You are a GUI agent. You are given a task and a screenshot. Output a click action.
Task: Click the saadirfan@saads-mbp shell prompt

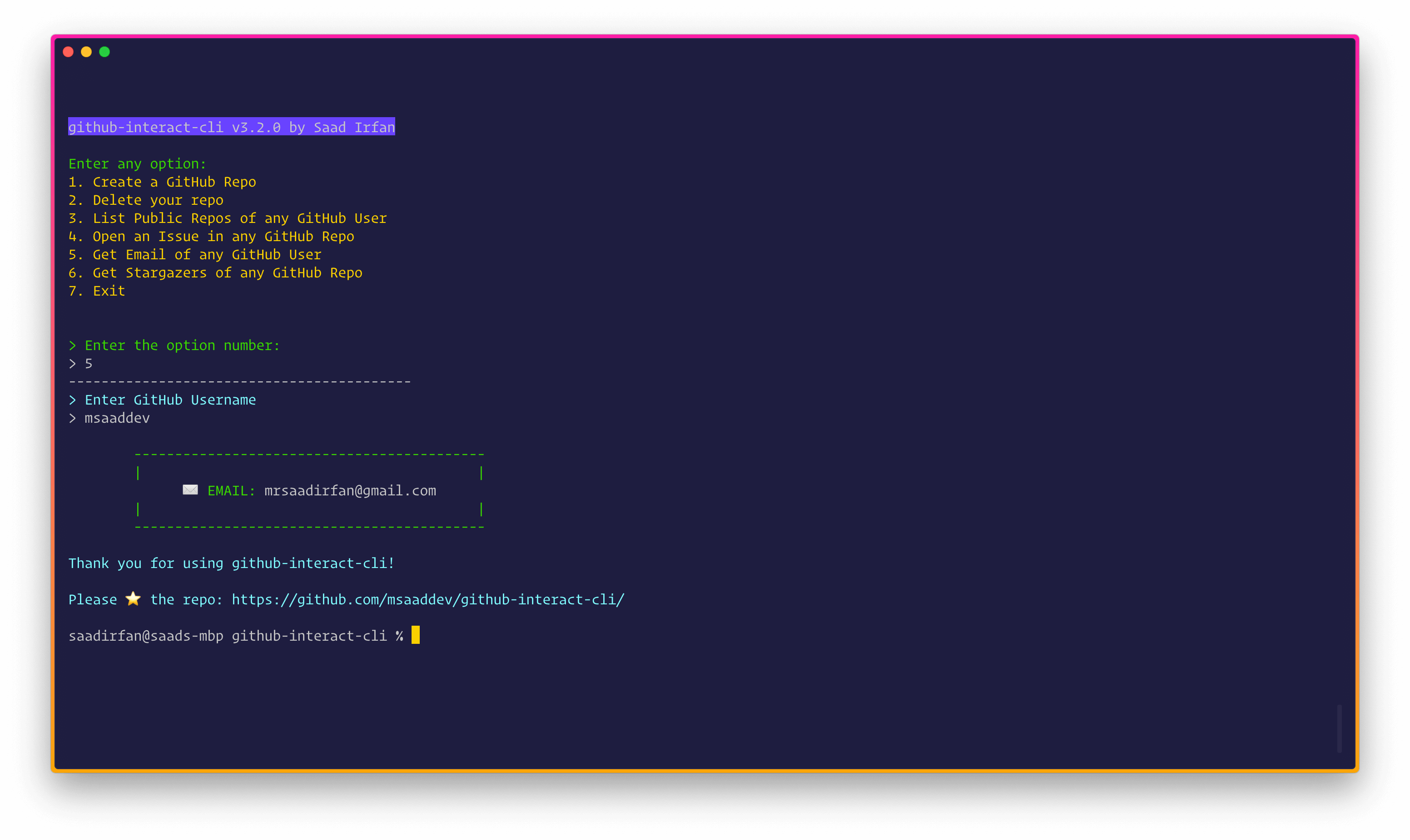(145, 636)
